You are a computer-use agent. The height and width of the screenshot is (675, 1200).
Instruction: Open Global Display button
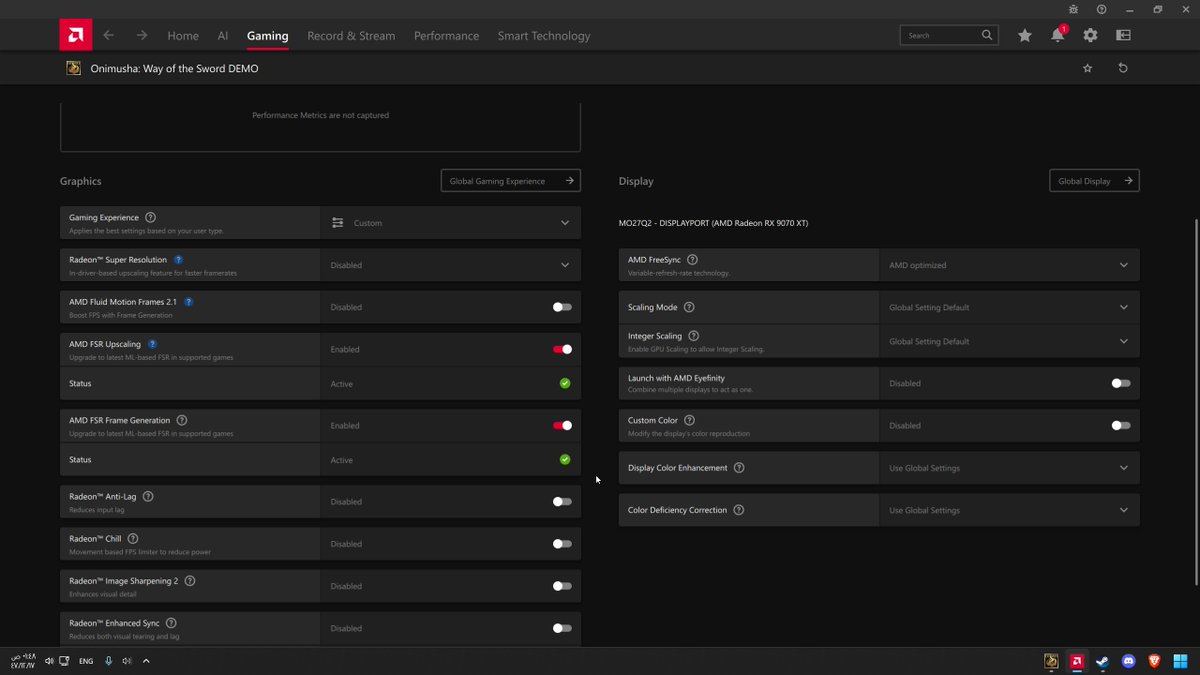tap(1094, 181)
